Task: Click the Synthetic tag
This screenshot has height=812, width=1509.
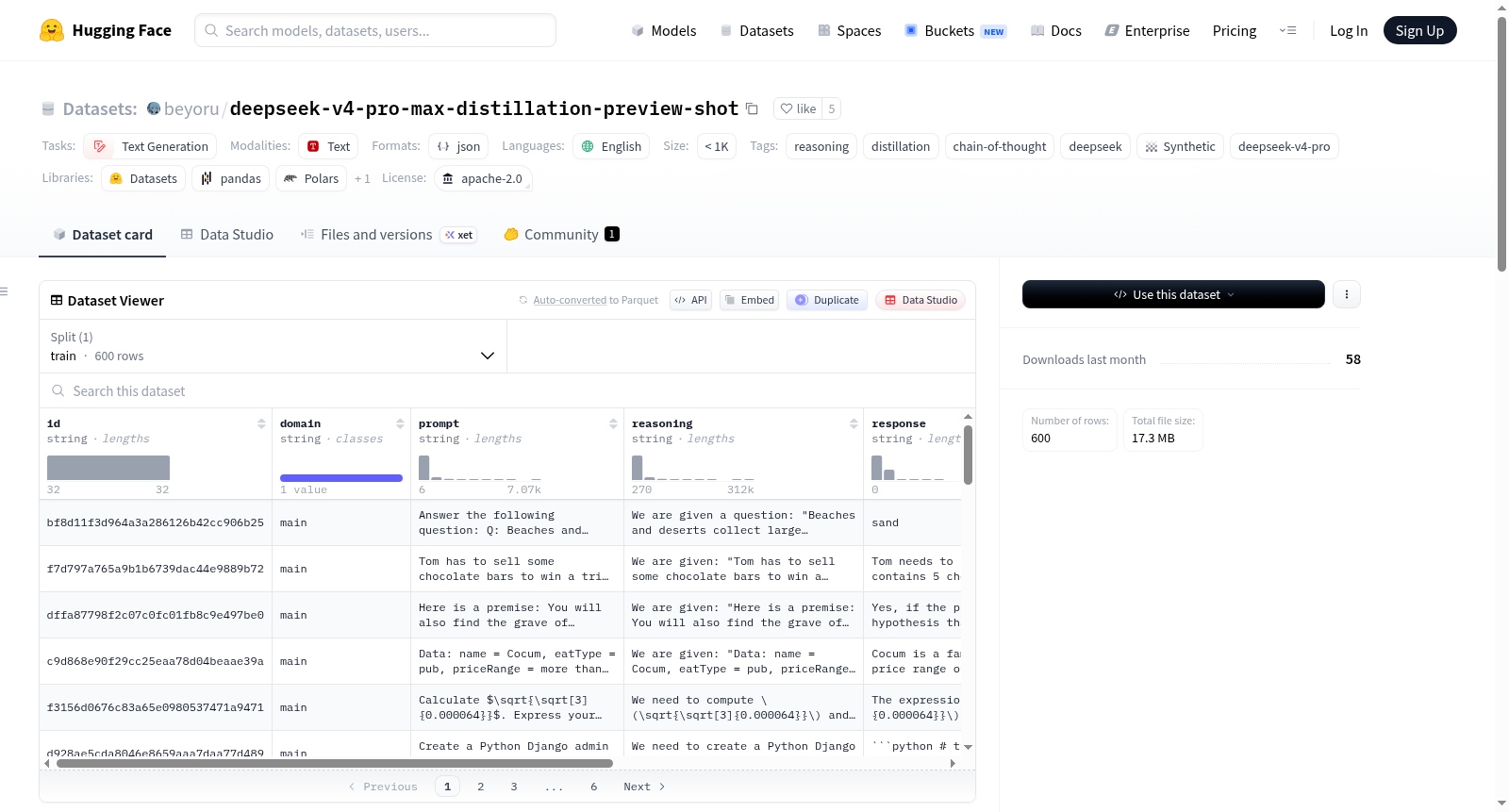Action: coord(1180,146)
